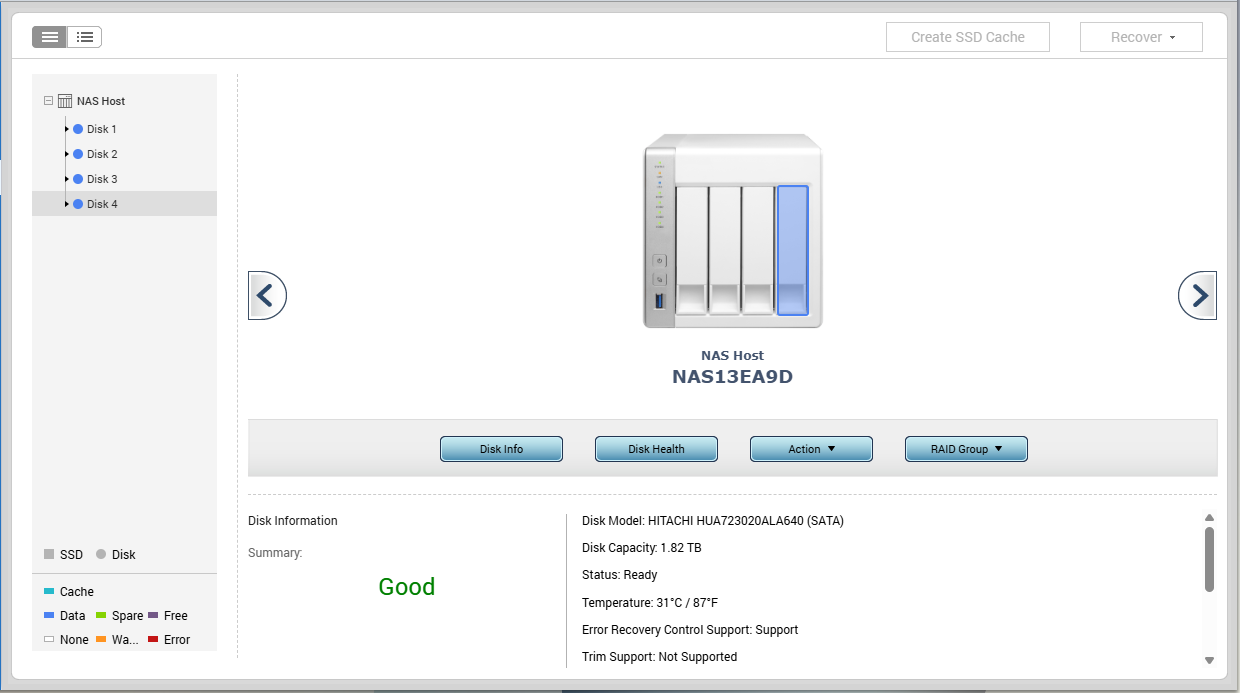Click the Cache legend color swatch

[x=49, y=591]
